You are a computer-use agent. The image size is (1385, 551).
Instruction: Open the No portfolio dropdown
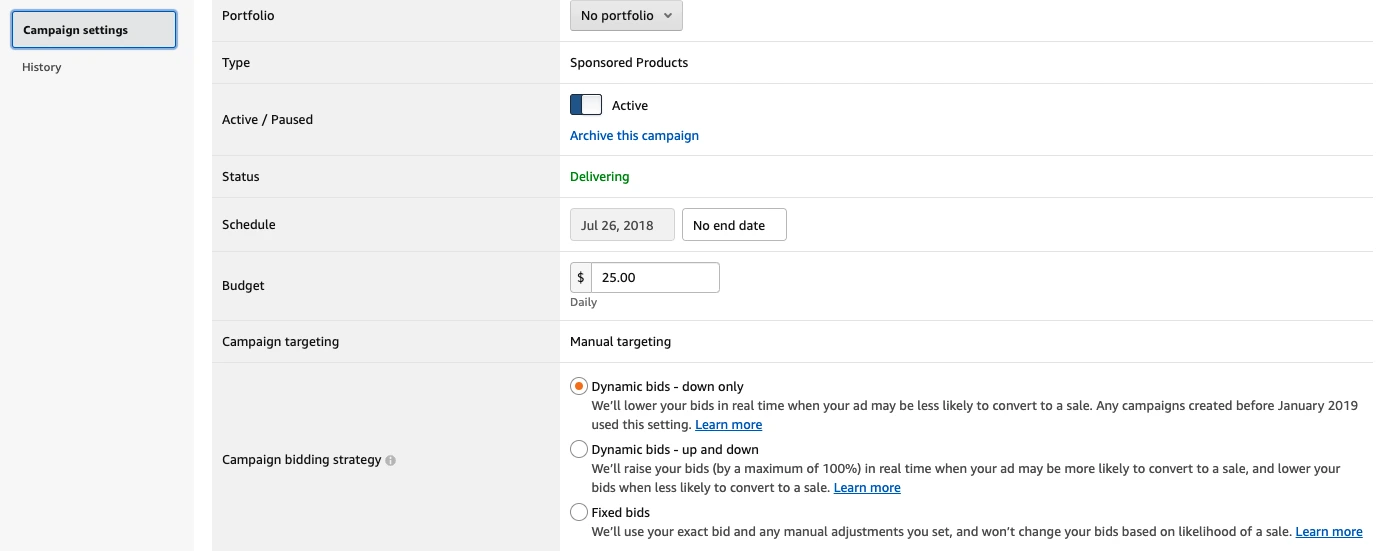(x=626, y=16)
